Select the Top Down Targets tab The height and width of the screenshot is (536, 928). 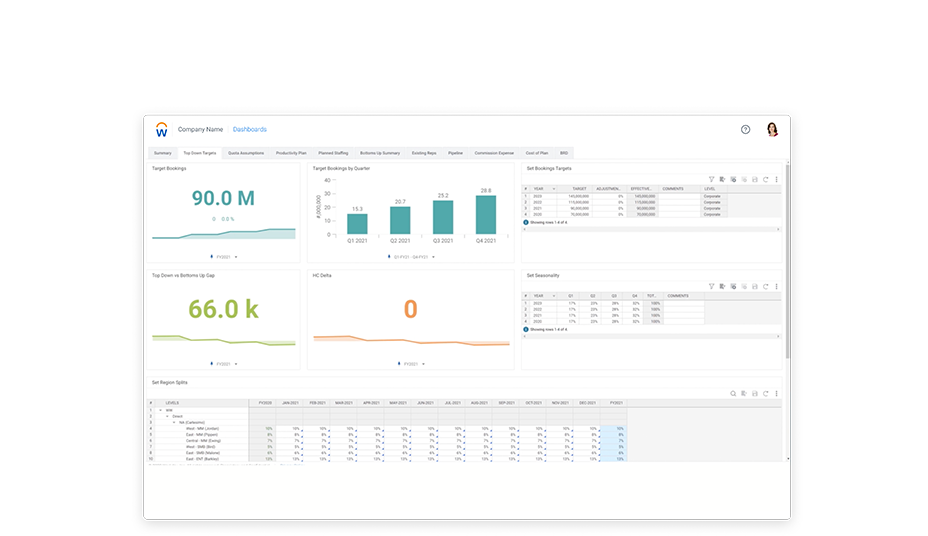199,153
